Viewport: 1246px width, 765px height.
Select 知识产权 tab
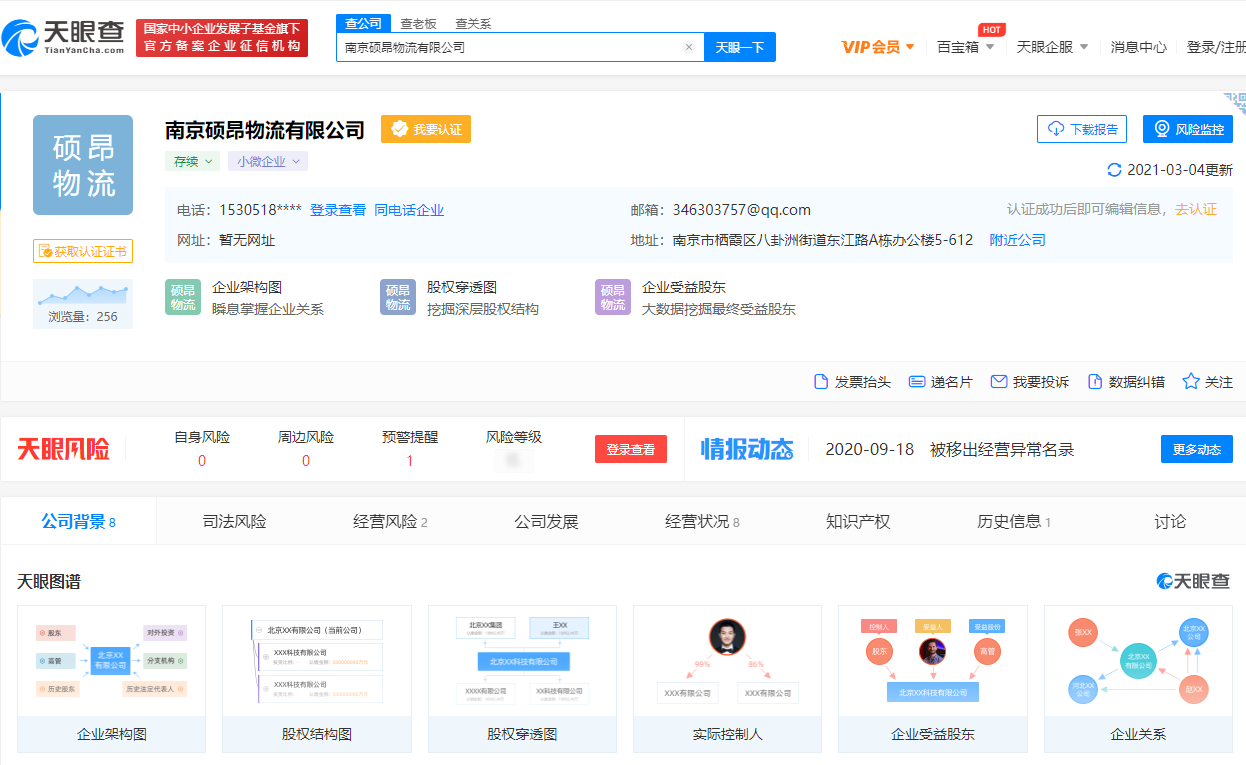[858, 521]
